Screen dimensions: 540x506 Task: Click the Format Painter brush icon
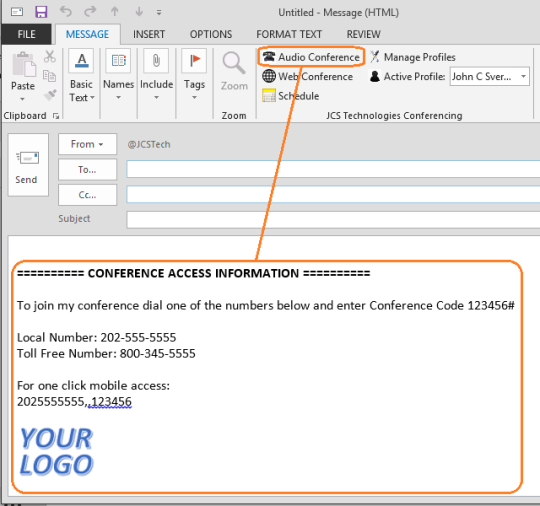point(50,95)
